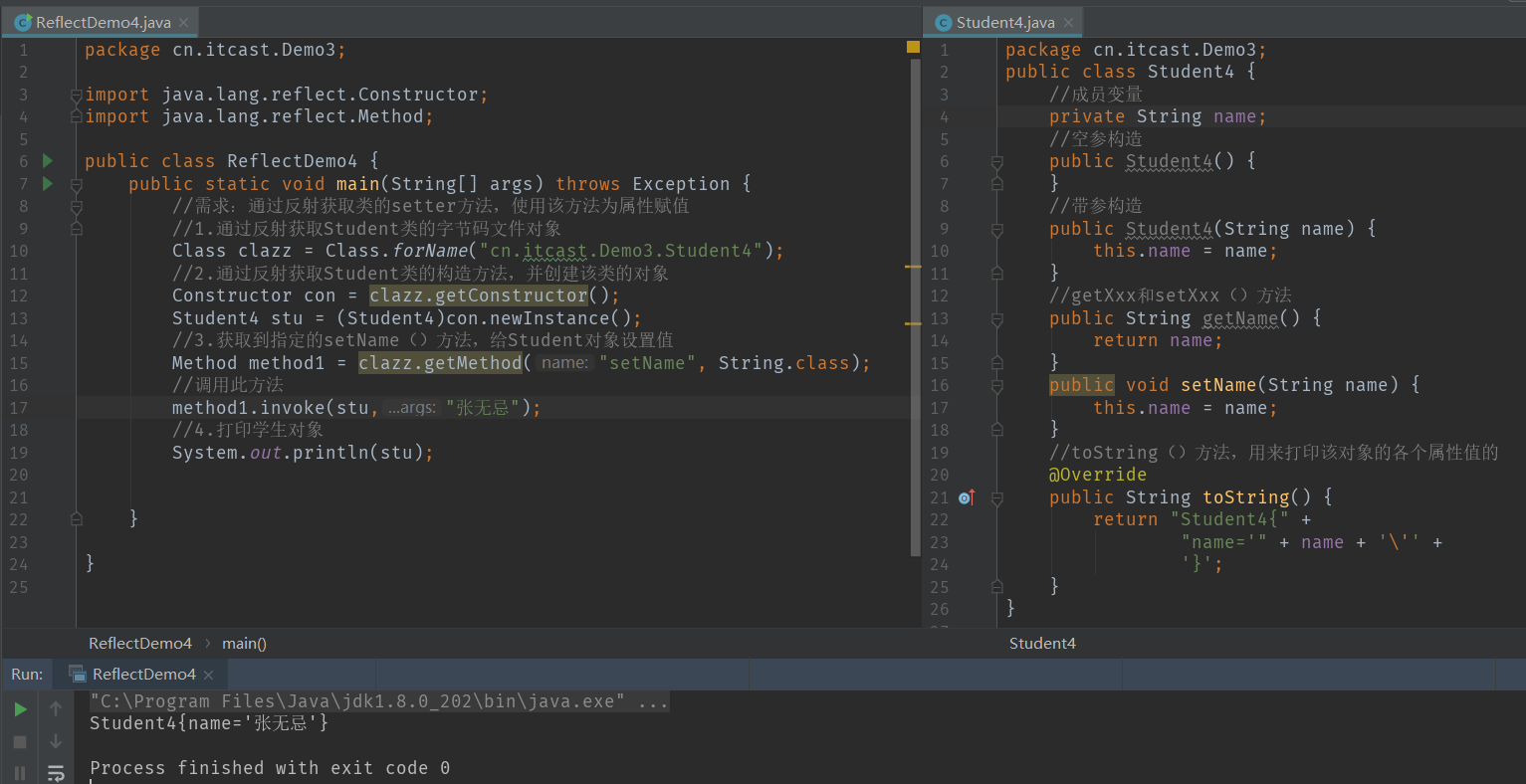Collapse the Student4(String name) constructor
Image resolution: width=1526 pixels, height=784 pixels.
tap(996, 229)
